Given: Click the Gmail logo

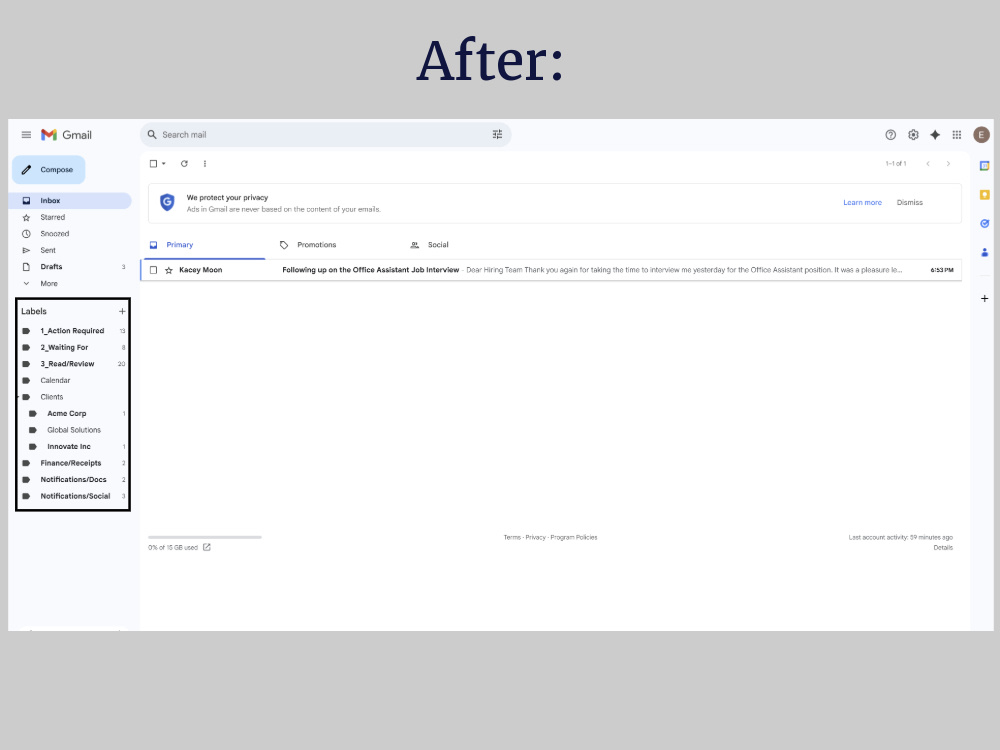Looking at the screenshot, I should tap(66, 135).
